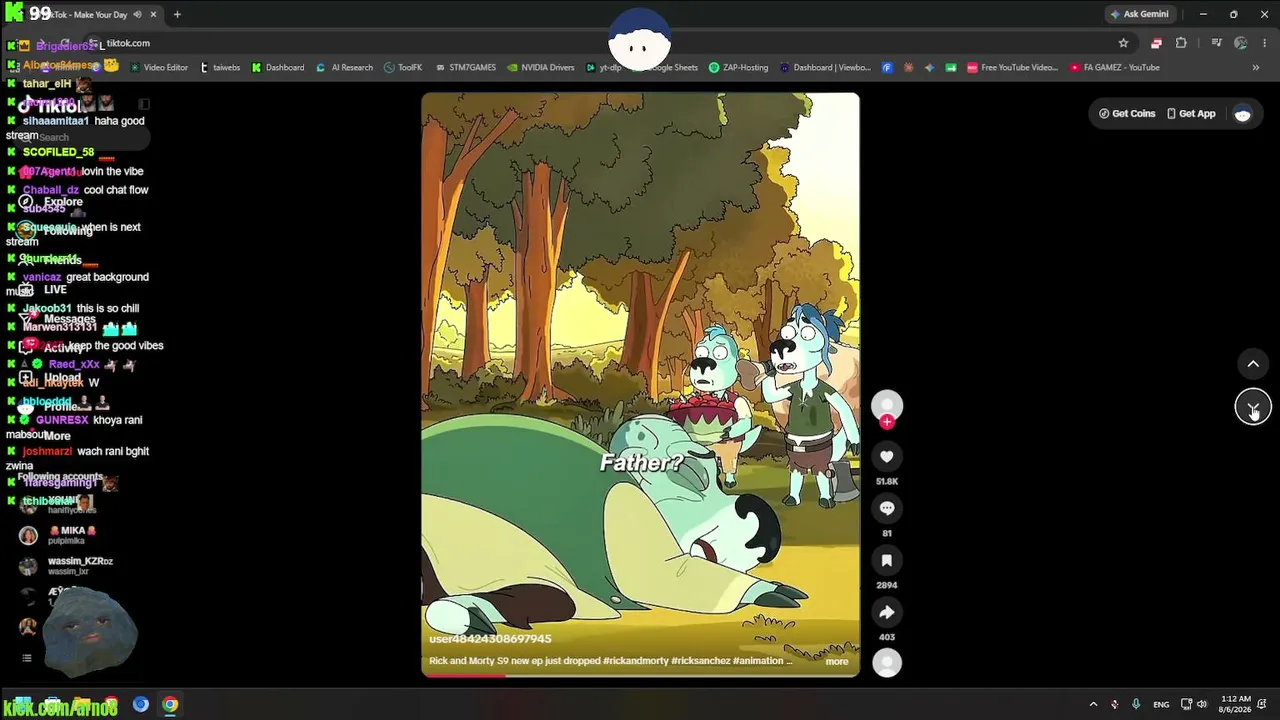Go to the next video with down arrow
Image resolution: width=1280 pixels, height=720 pixels.
tap(1253, 407)
